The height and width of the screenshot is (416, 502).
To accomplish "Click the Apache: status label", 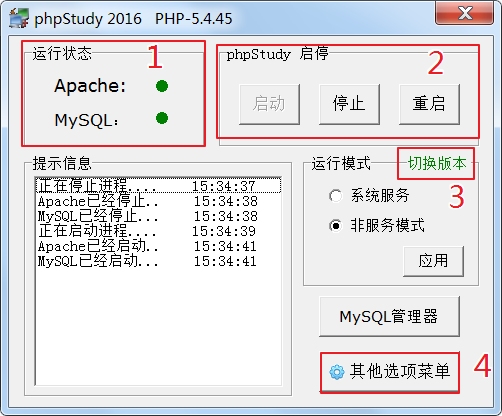I will [90, 86].
